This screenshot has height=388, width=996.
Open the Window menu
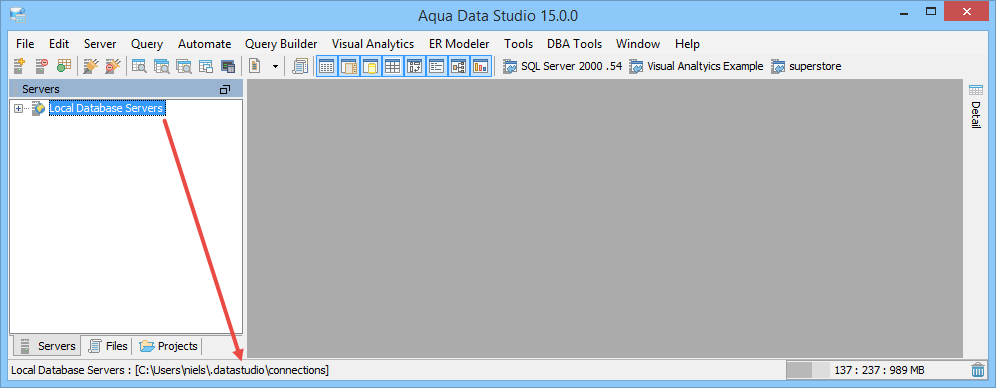point(638,44)
